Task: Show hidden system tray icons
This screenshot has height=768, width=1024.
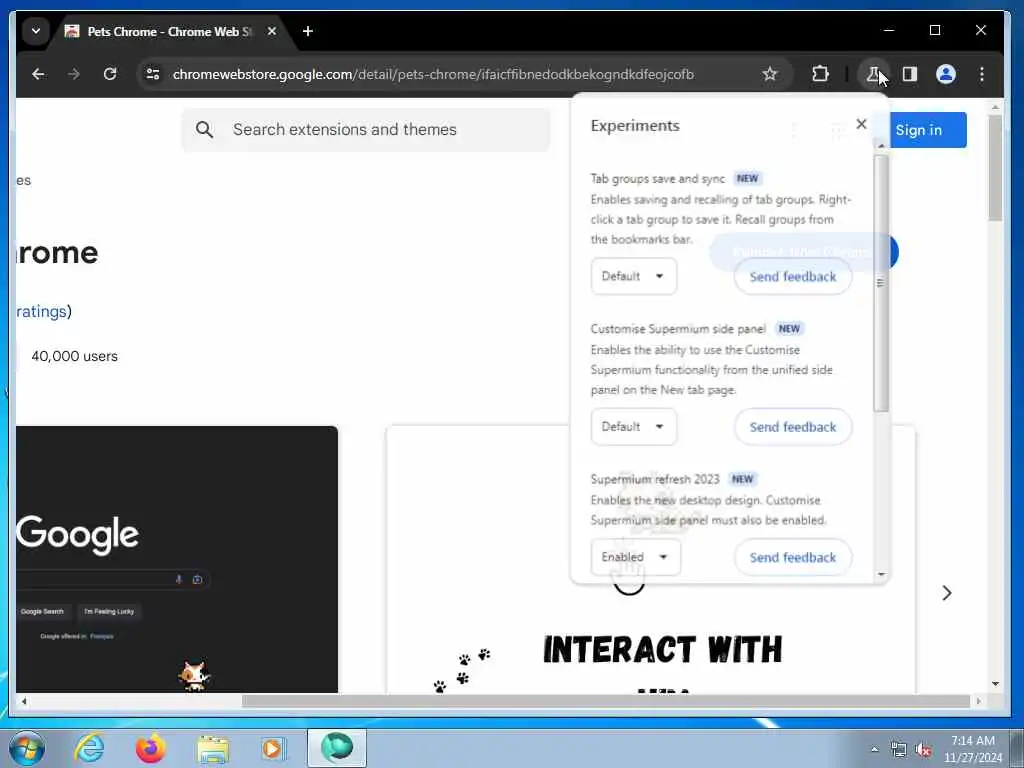Action: pos(874,749)
